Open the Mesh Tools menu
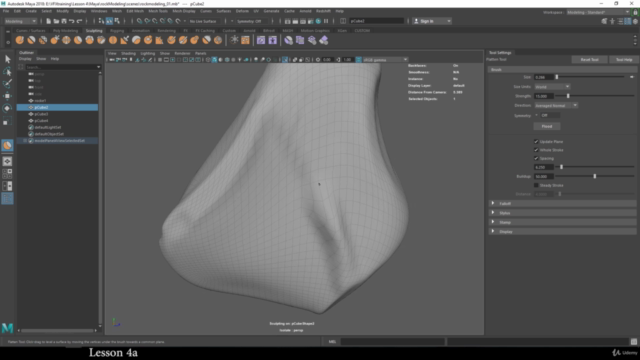Image resolution: width=640 pixels, height=360 pixels. tap(158, 11)
